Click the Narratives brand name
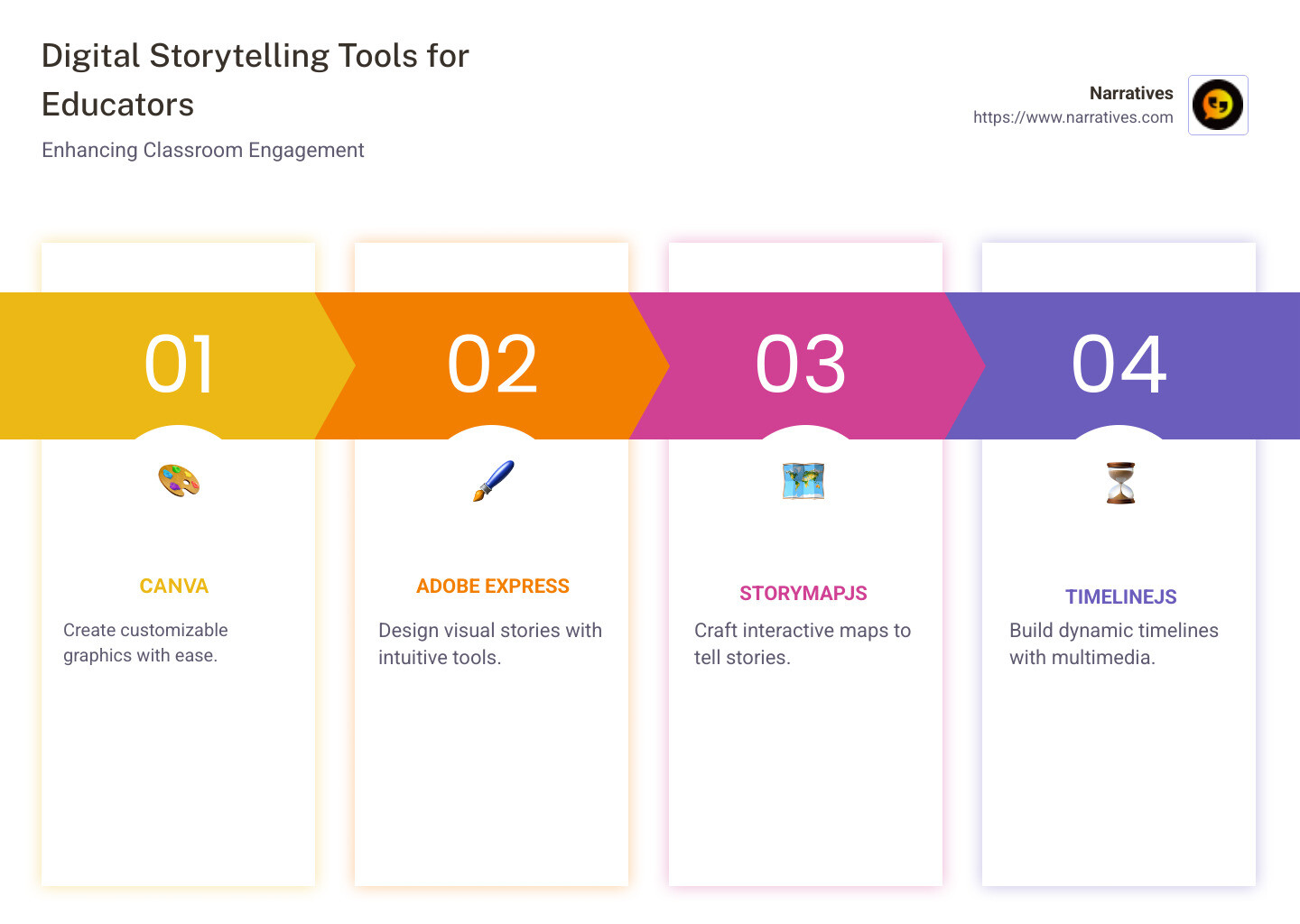This screenshot has height=924, width=1300. 1131,93
